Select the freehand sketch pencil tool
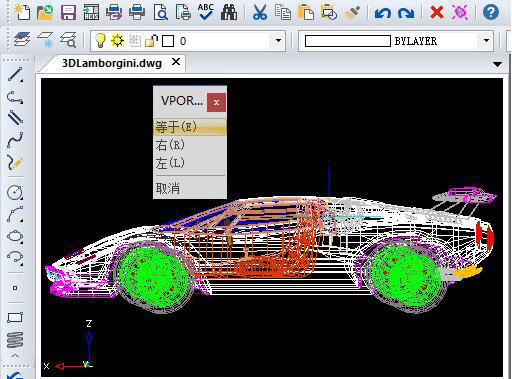Screen dimensions: 512x379 click(x=15, y=162)
